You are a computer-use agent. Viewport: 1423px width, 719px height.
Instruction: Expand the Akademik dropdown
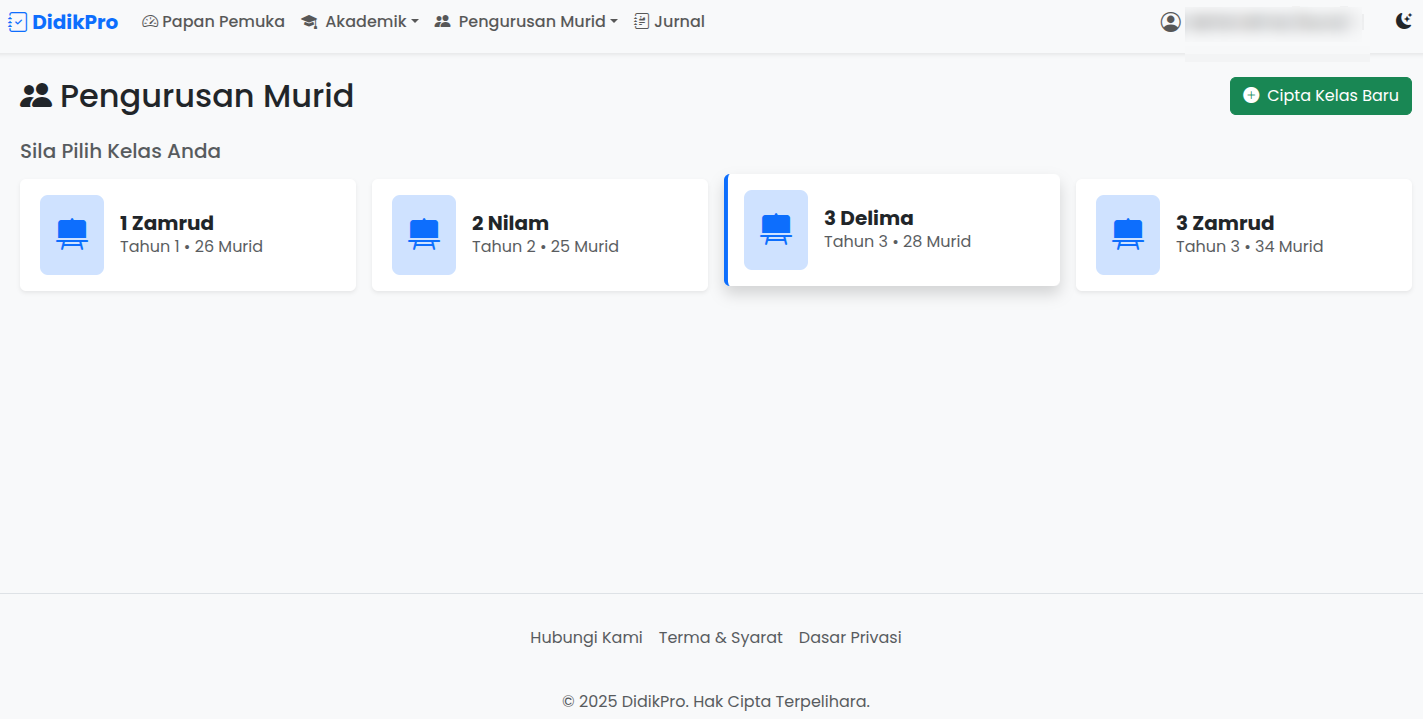tap(360, 20)
